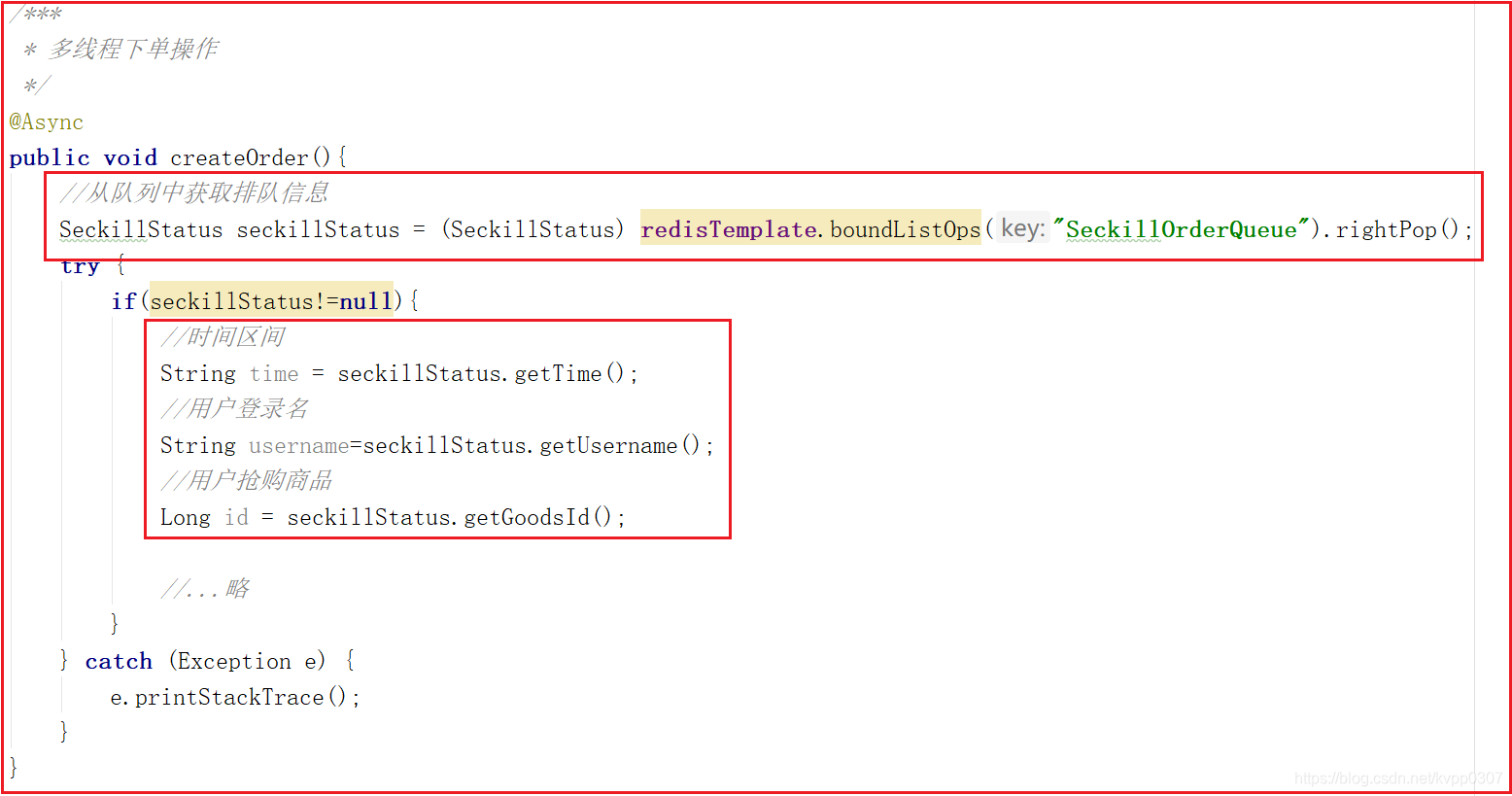Click the getUsername() method call
Viewport: 1512px width, 796px height.
[619, 445]
